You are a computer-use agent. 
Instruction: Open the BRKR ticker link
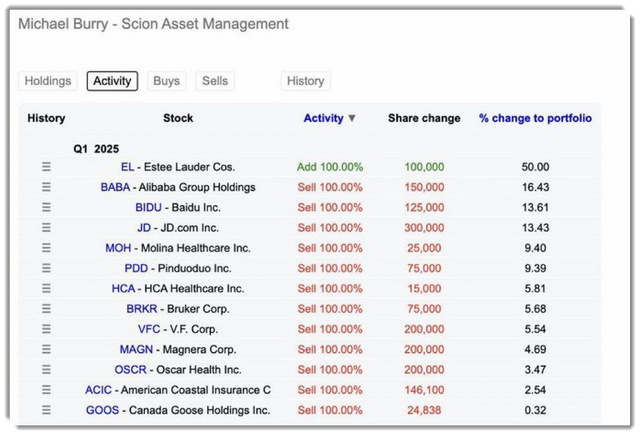[142, 308]
